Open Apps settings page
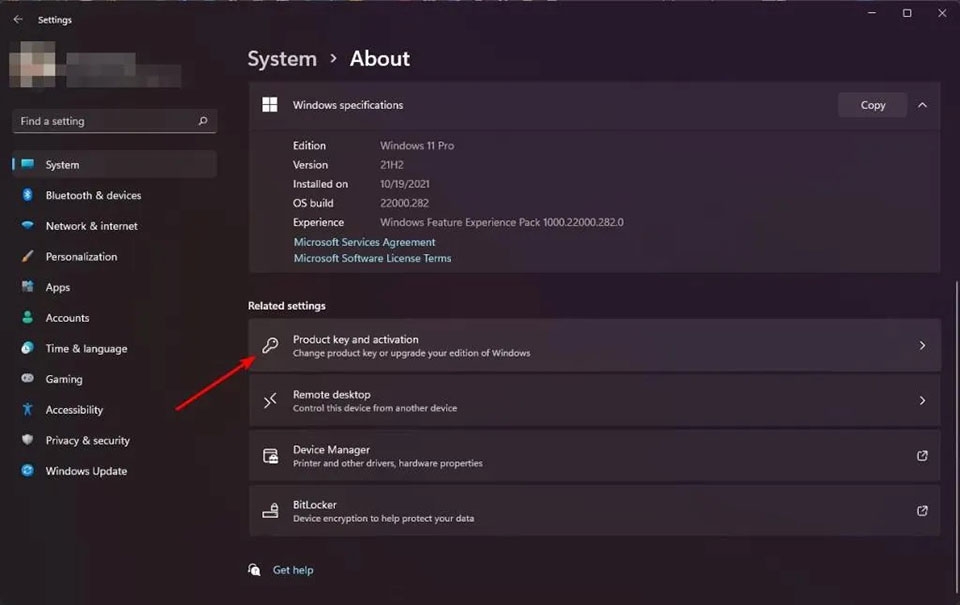This screenshot has height=605, width=960. pyautogui.click(x=114, y=287)
